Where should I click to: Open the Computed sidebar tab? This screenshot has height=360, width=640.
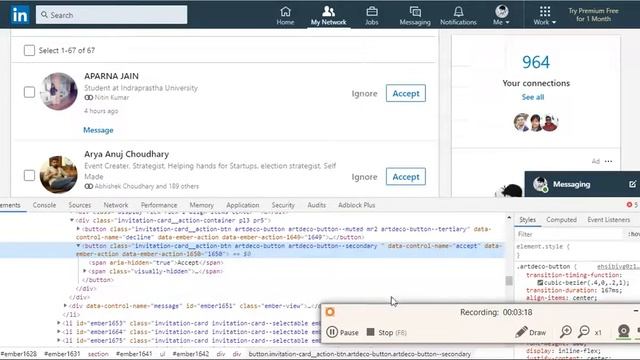click(x=561, y=220)
